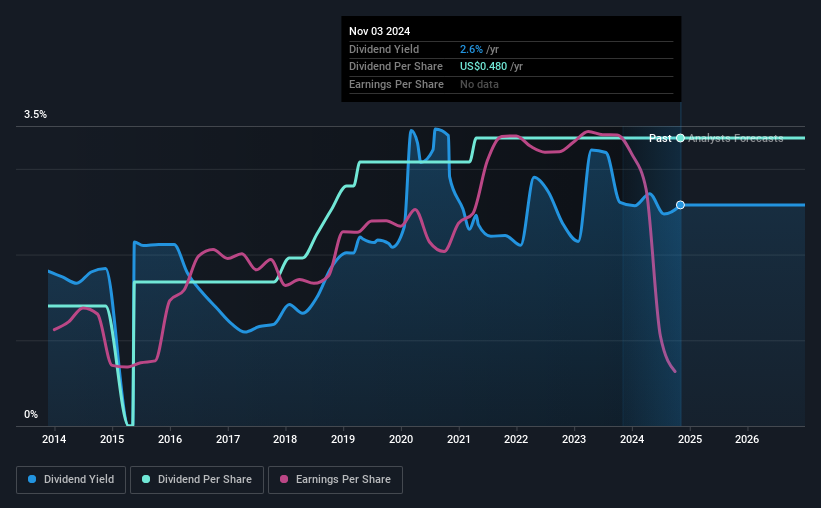Click the 2025 x-axis label
Viewport: 821px width, 508px height.
click(690, 439)
